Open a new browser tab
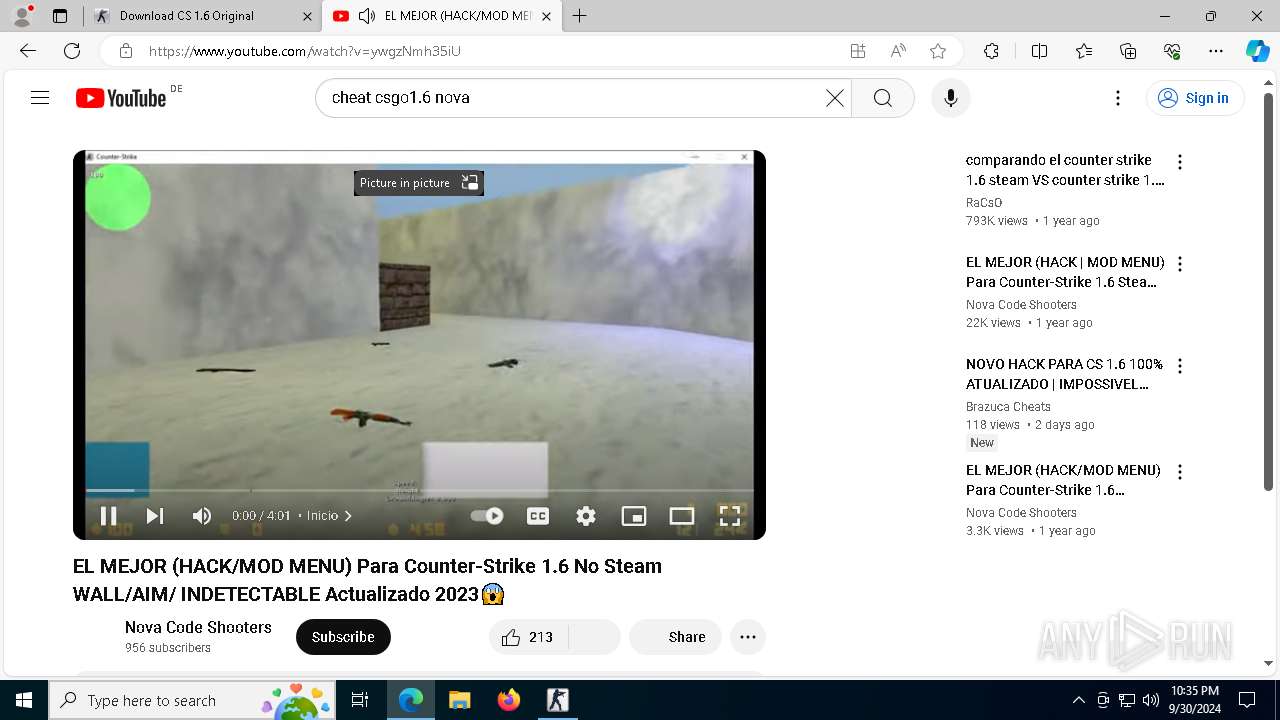1280x720 pixels. pos(579,16)
